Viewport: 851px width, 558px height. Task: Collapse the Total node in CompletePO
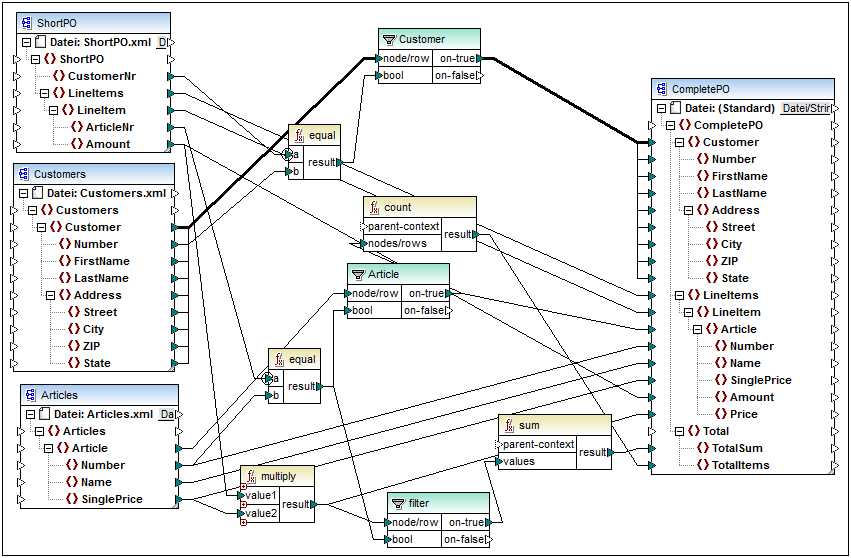(678, 431)
